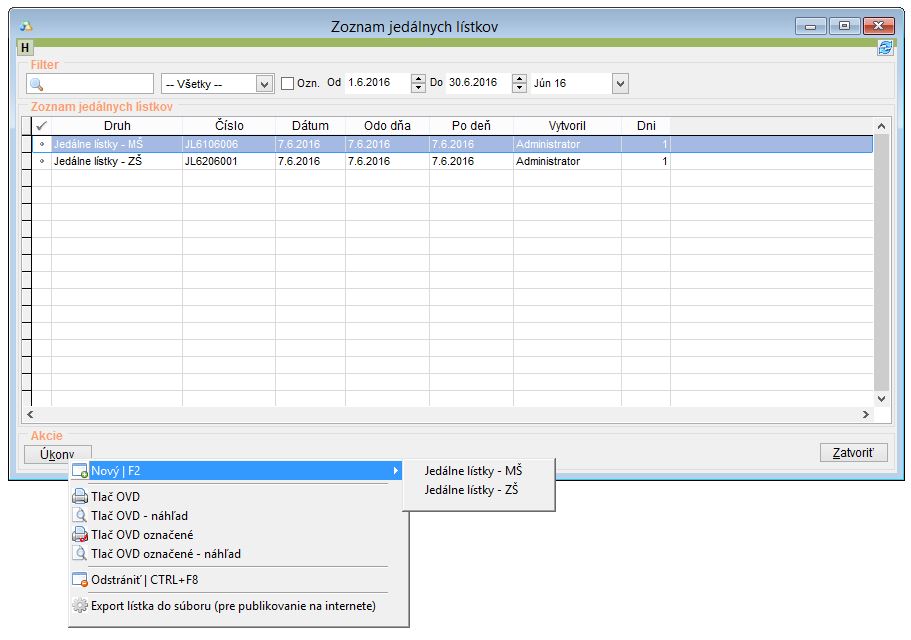The width and height of the screenshot is (911, 640).
Task: Expand the Jún 16 month dropdown
Action: coord(620,84)
